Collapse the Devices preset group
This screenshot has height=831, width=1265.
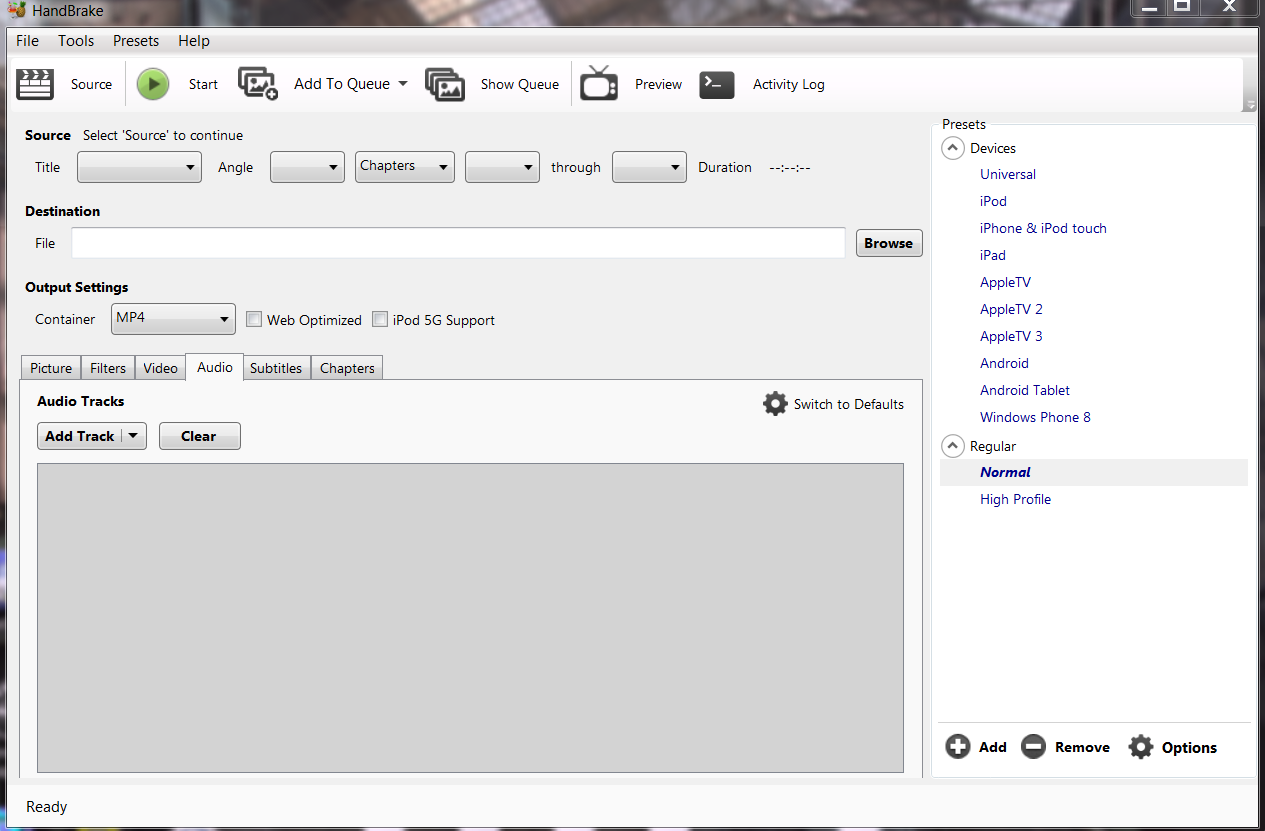(x=954, y=148)
